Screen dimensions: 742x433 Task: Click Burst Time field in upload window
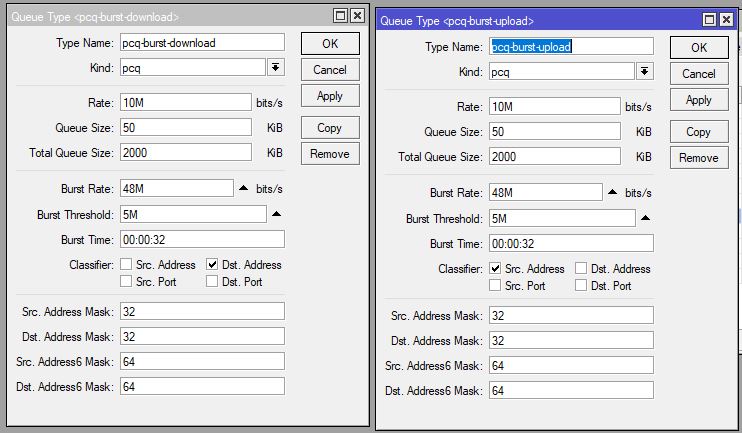[x=571, y=244]
